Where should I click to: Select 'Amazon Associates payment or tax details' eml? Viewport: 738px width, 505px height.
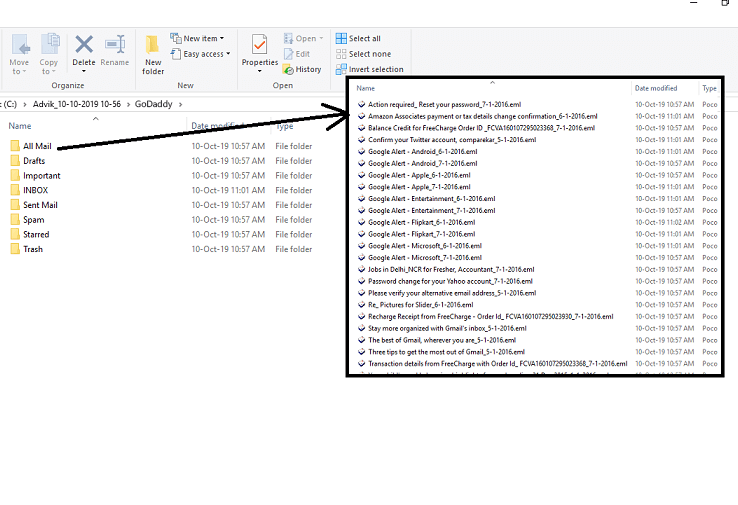[x=482, y=116]
